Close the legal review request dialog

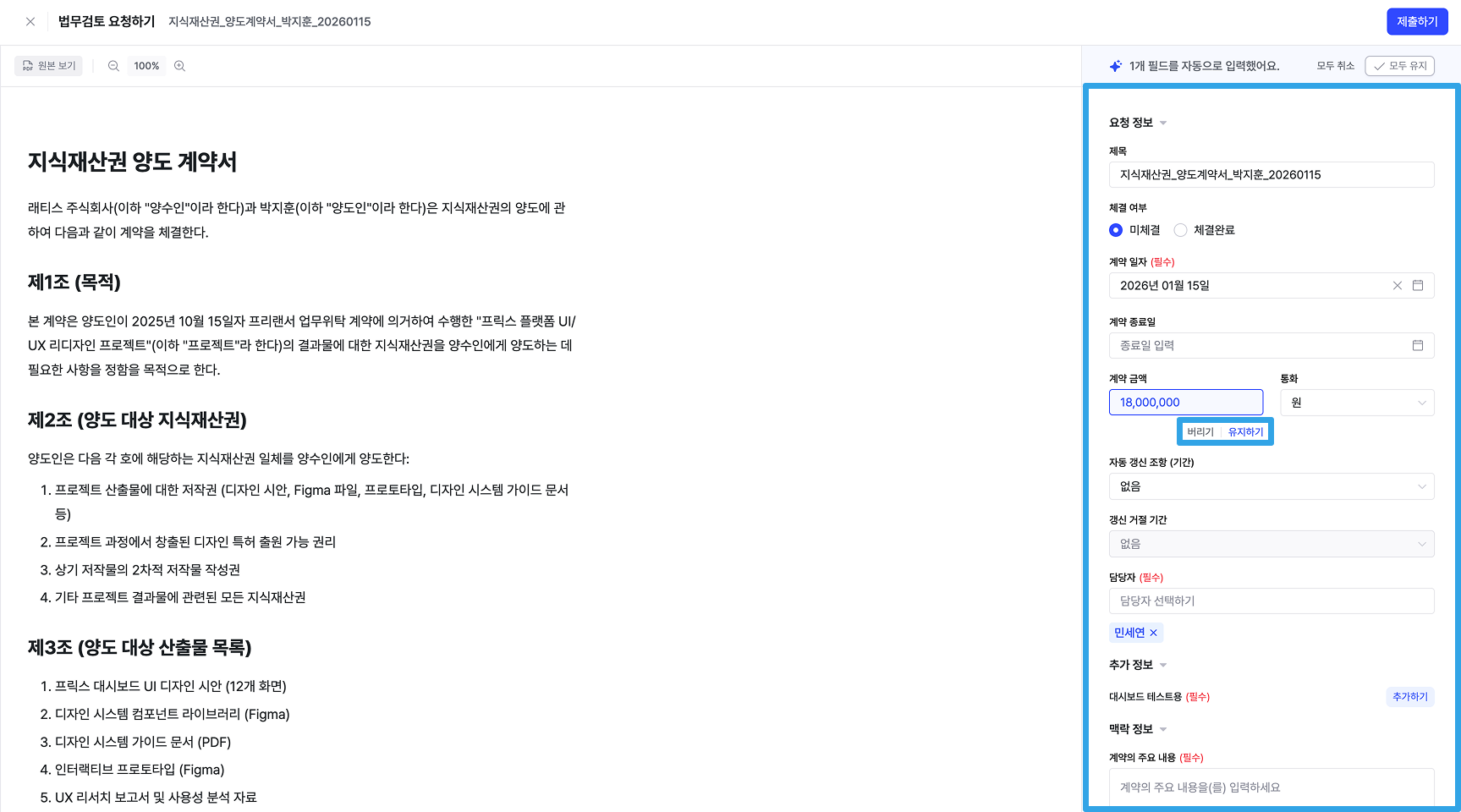tap(30, 22)
